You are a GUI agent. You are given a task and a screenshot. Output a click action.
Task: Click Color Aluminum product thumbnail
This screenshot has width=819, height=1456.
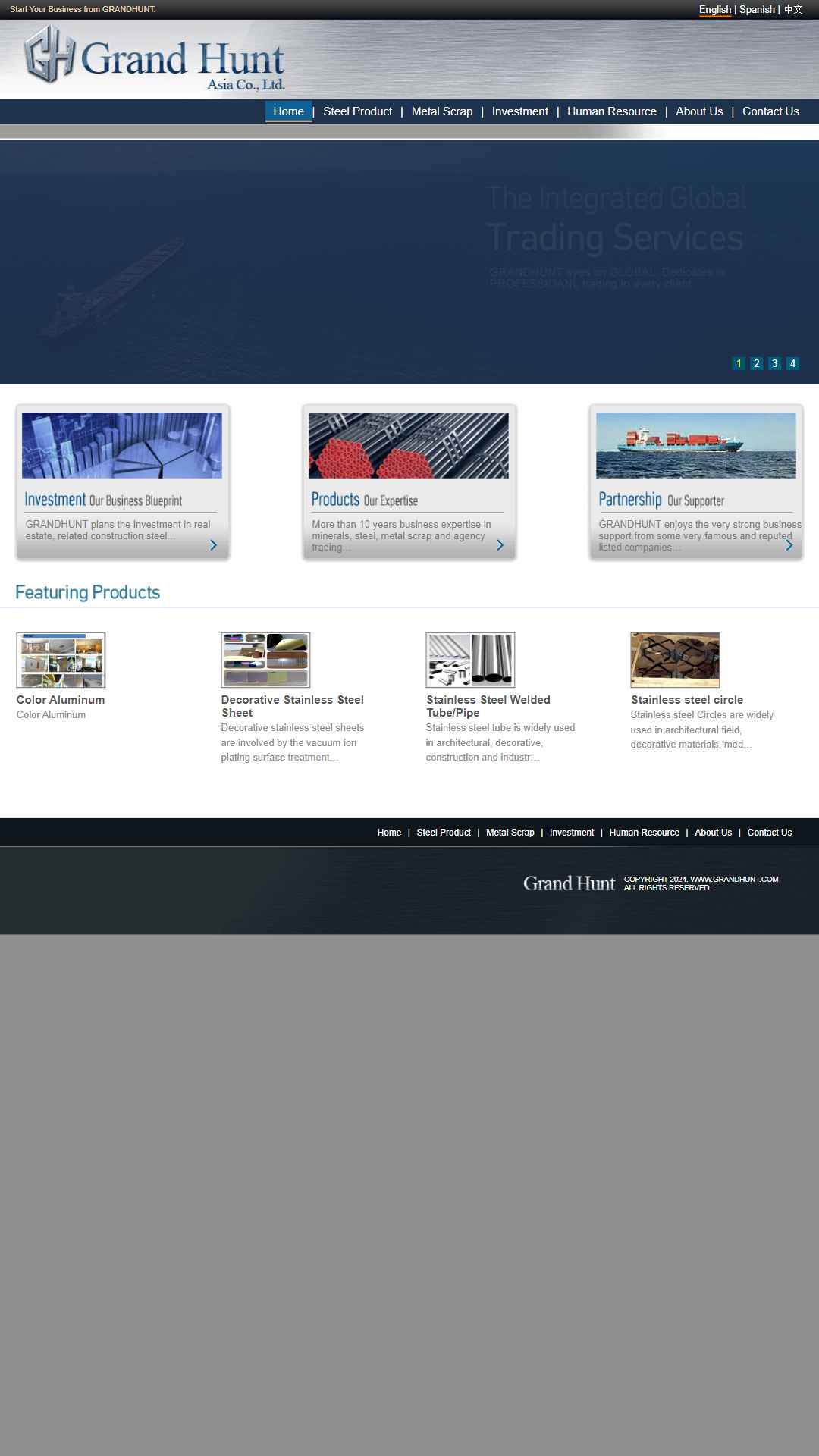tap(61, 660)
